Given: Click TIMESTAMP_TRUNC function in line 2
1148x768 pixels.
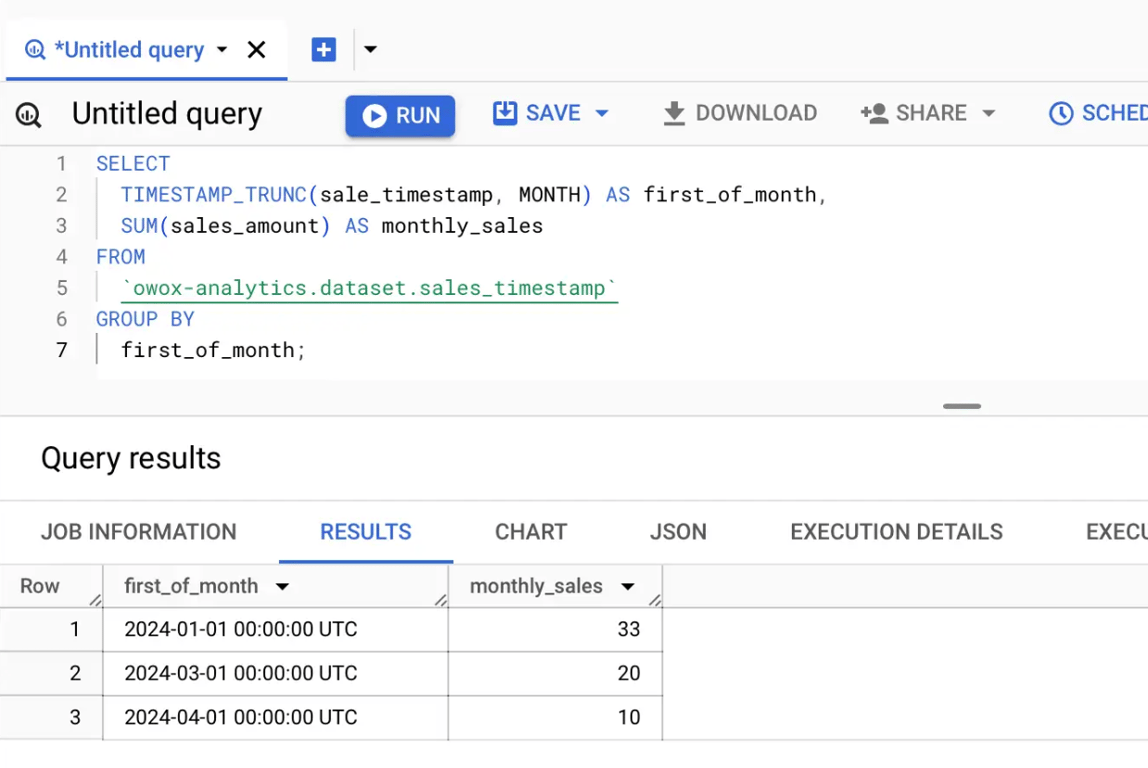Looking at the screenshot, I should click(214, 195).
